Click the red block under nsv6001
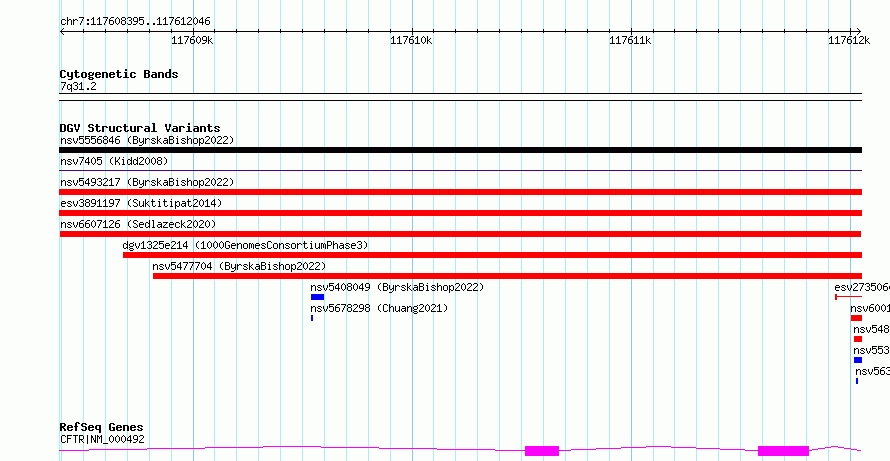Image resolution: width=890 pixels, height=461 pixels. click(856, 318)
